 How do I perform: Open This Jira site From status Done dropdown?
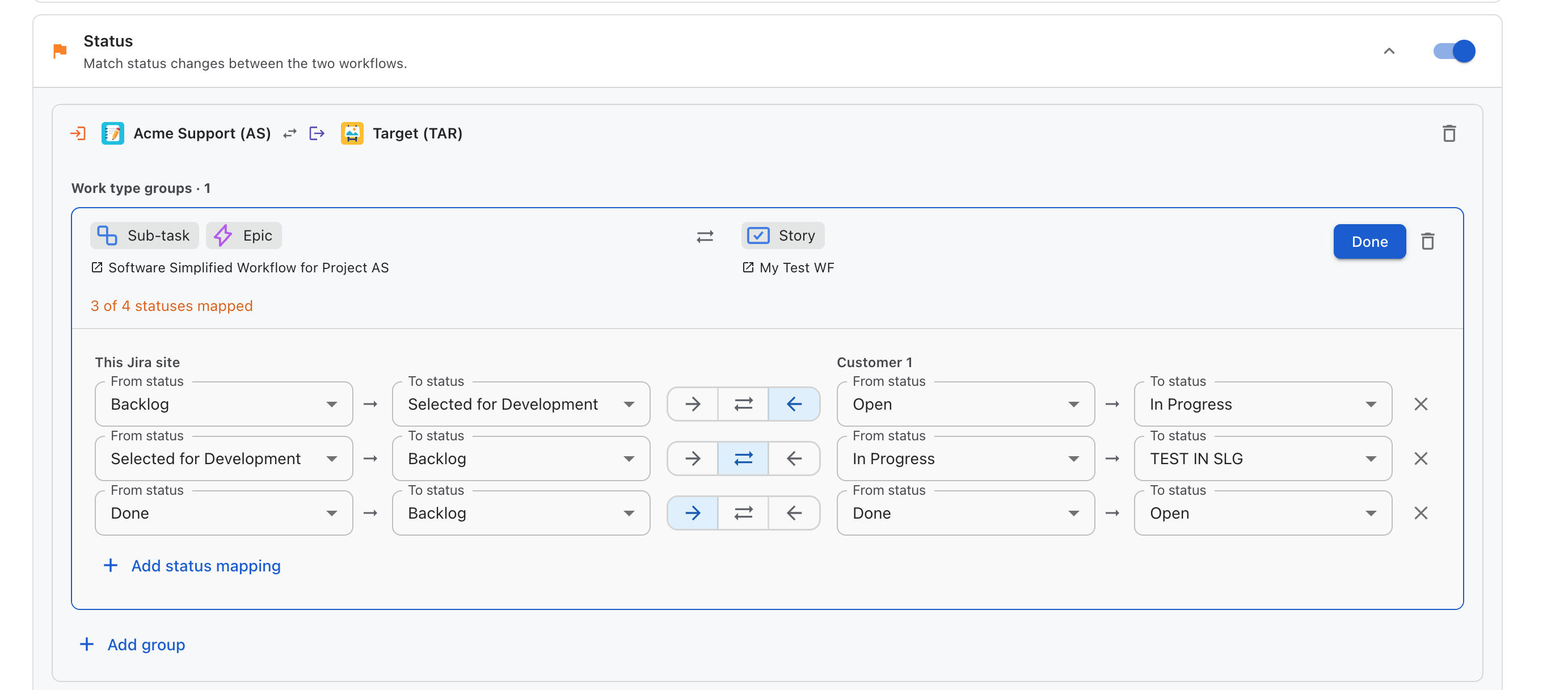[x=224, y=513]
